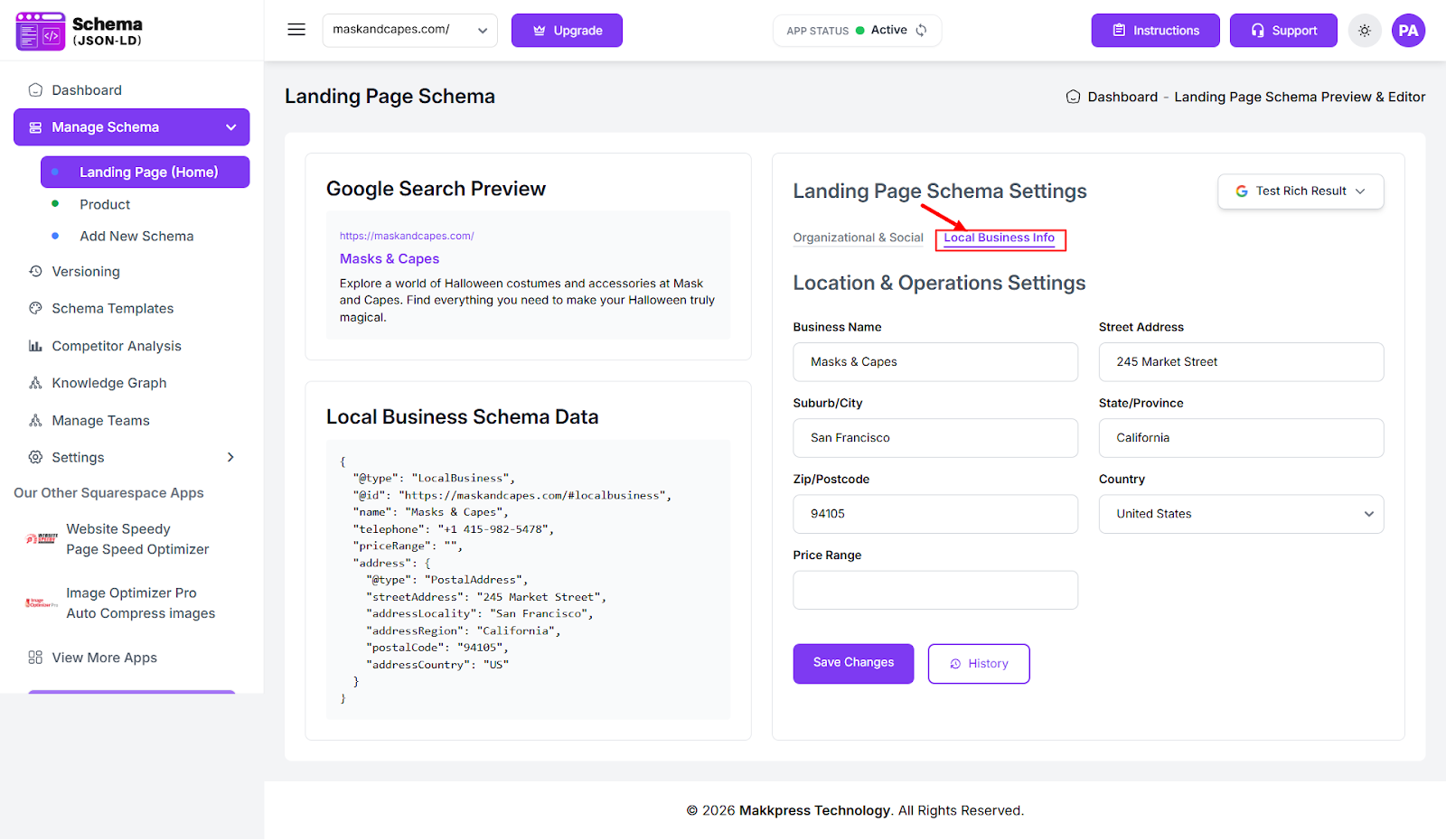Open the Country dropdown
The image size is (1446, 840).
pyautogui.click(x=1240, y=514)
